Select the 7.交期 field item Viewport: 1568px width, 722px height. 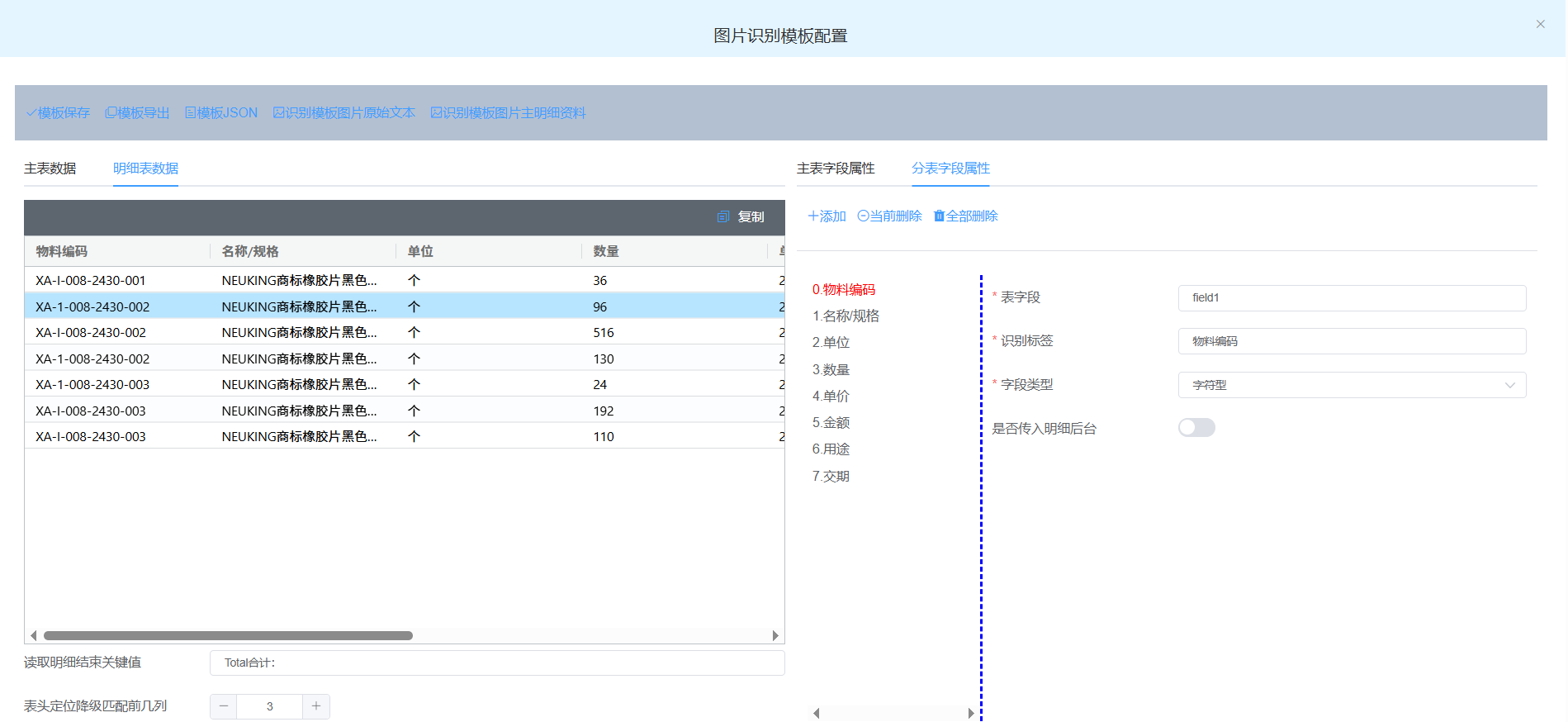pos(831,476)
